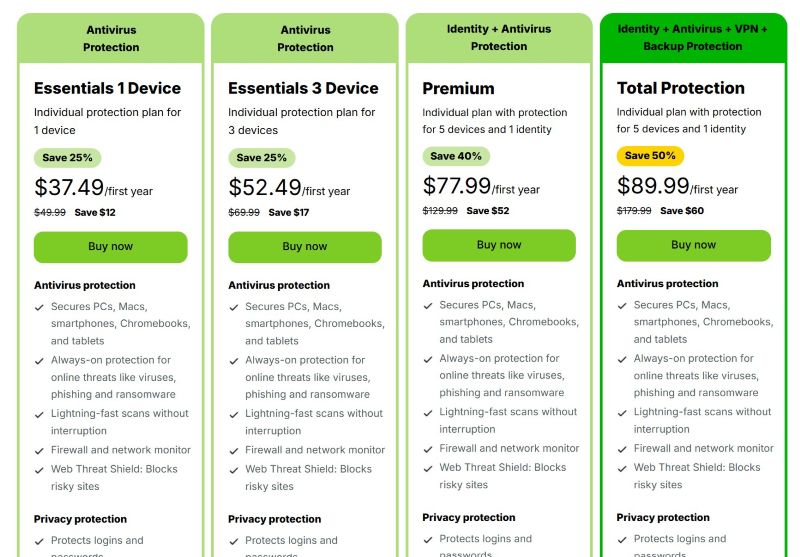Click Privacy protection heading in Essentials 3 Device
The height and width of the screenshot is (557, 800).
coord(274,519)
